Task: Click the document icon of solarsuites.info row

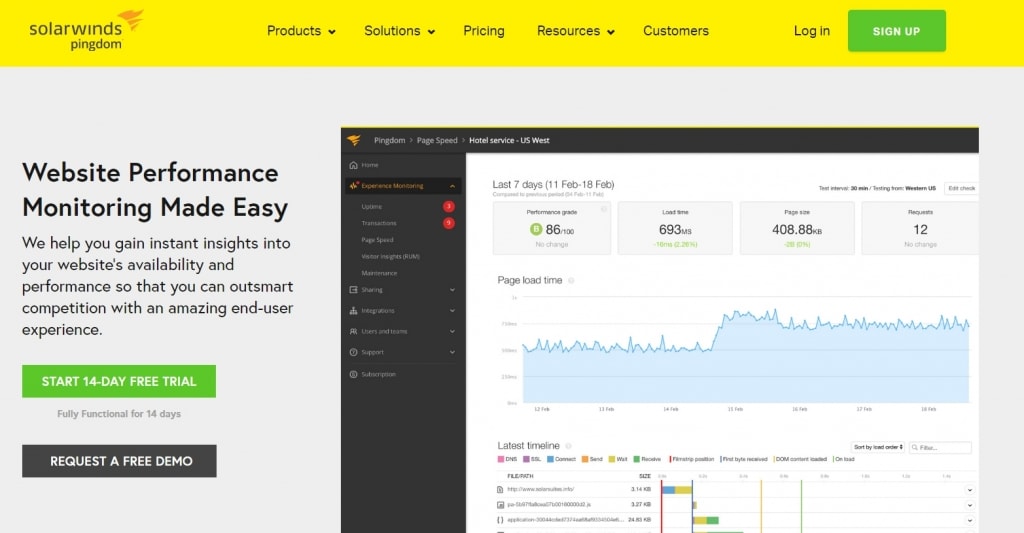Action: [x=500, y=489]
